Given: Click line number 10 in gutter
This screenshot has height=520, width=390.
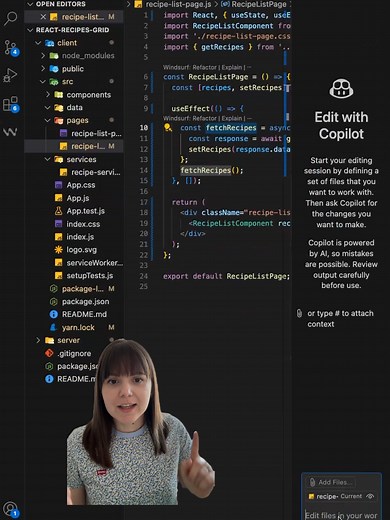Looking at the screenshot, I should [x=144, y=128].
